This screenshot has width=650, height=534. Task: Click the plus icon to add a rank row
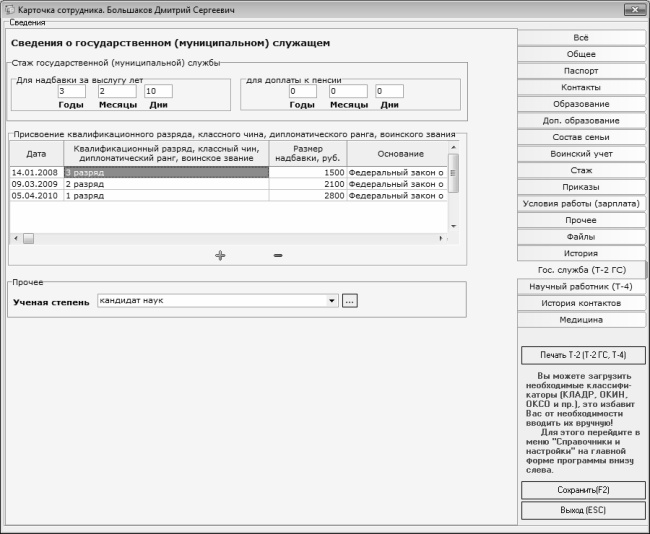pyautogui.click(x=220, y=255)
